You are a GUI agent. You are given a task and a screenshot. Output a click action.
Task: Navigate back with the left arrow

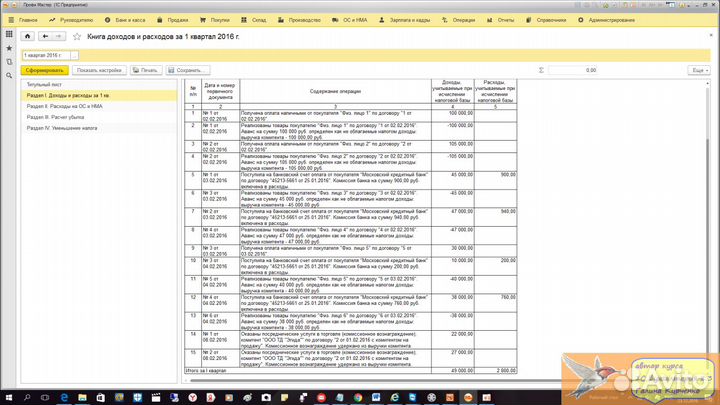click(x=44, y=36)
